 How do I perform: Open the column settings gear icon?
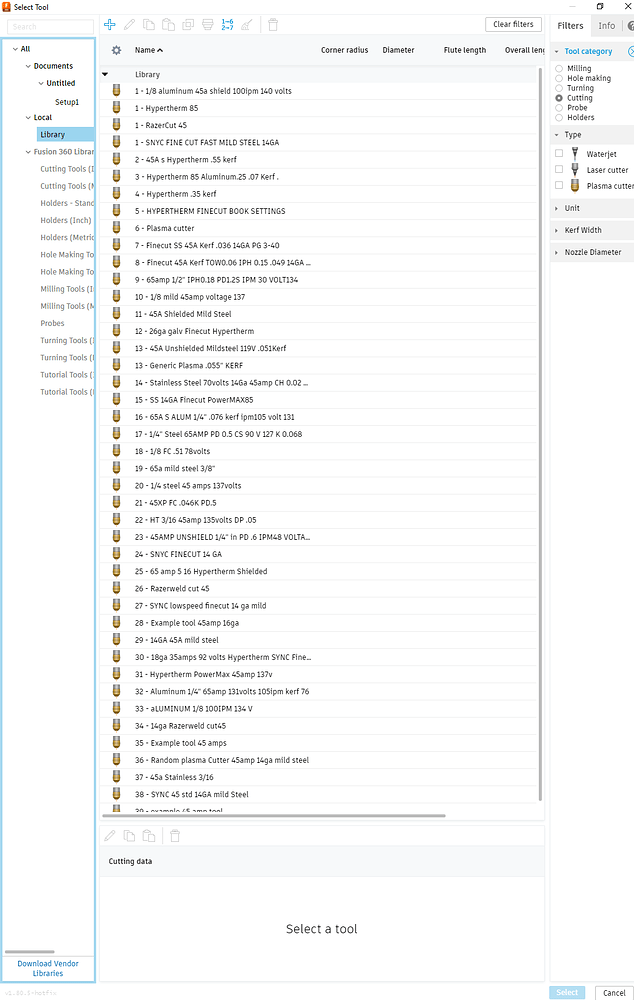pos(116,50)
